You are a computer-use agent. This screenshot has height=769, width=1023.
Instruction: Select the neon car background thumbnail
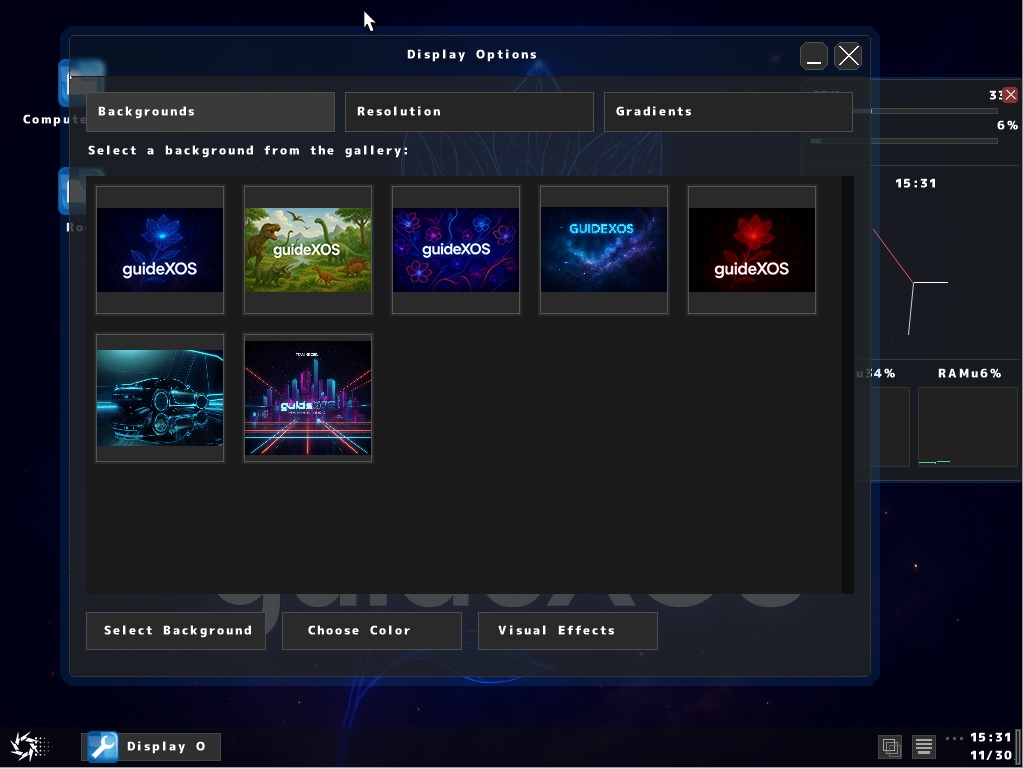pyautogui.click(x=159, y=397)
